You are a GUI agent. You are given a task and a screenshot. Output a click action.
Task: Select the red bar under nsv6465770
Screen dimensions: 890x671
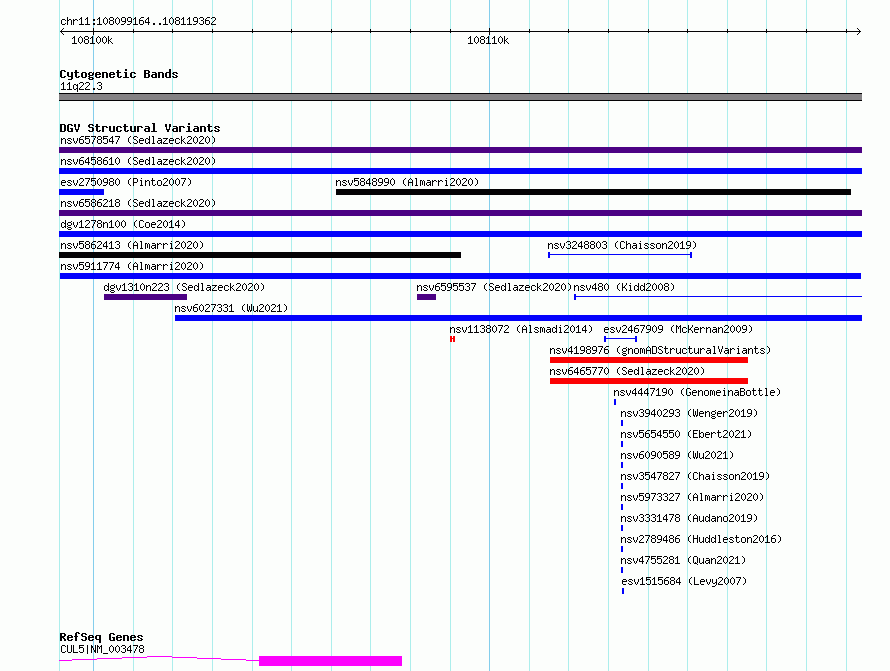point(649,381)
